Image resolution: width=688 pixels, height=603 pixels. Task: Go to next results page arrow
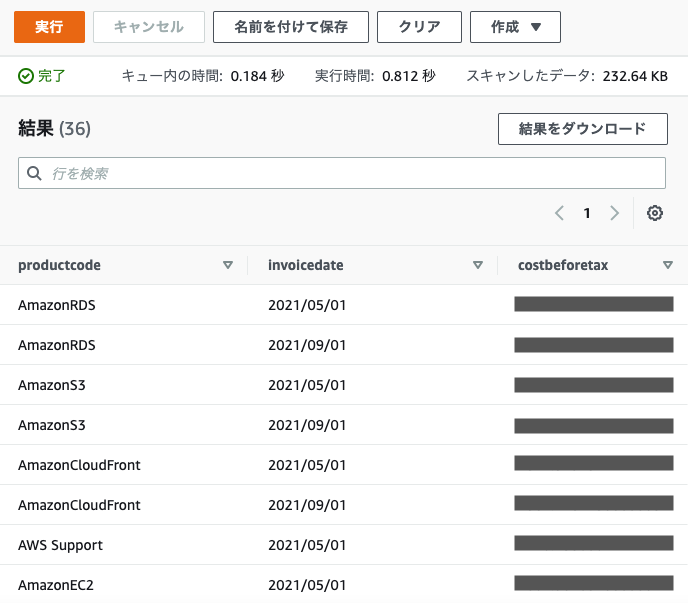614,213
